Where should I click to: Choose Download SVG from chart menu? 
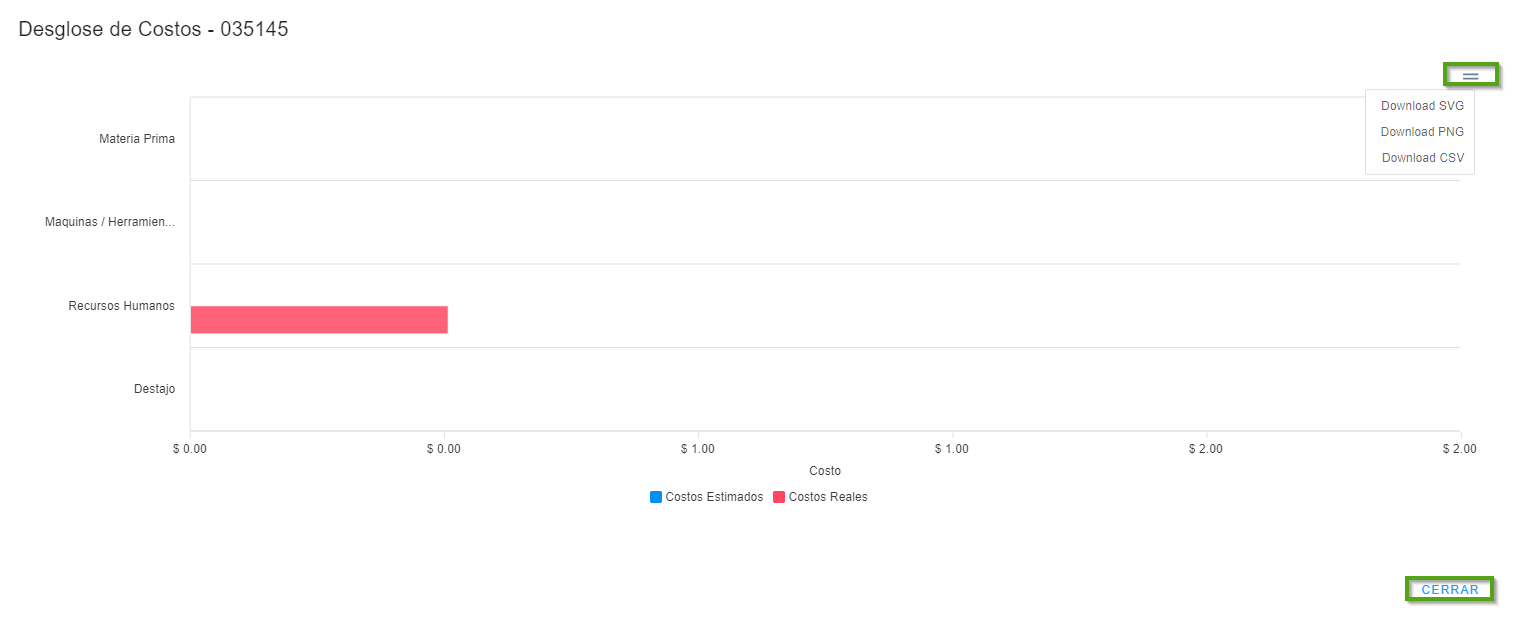[x=1422, y=106]
